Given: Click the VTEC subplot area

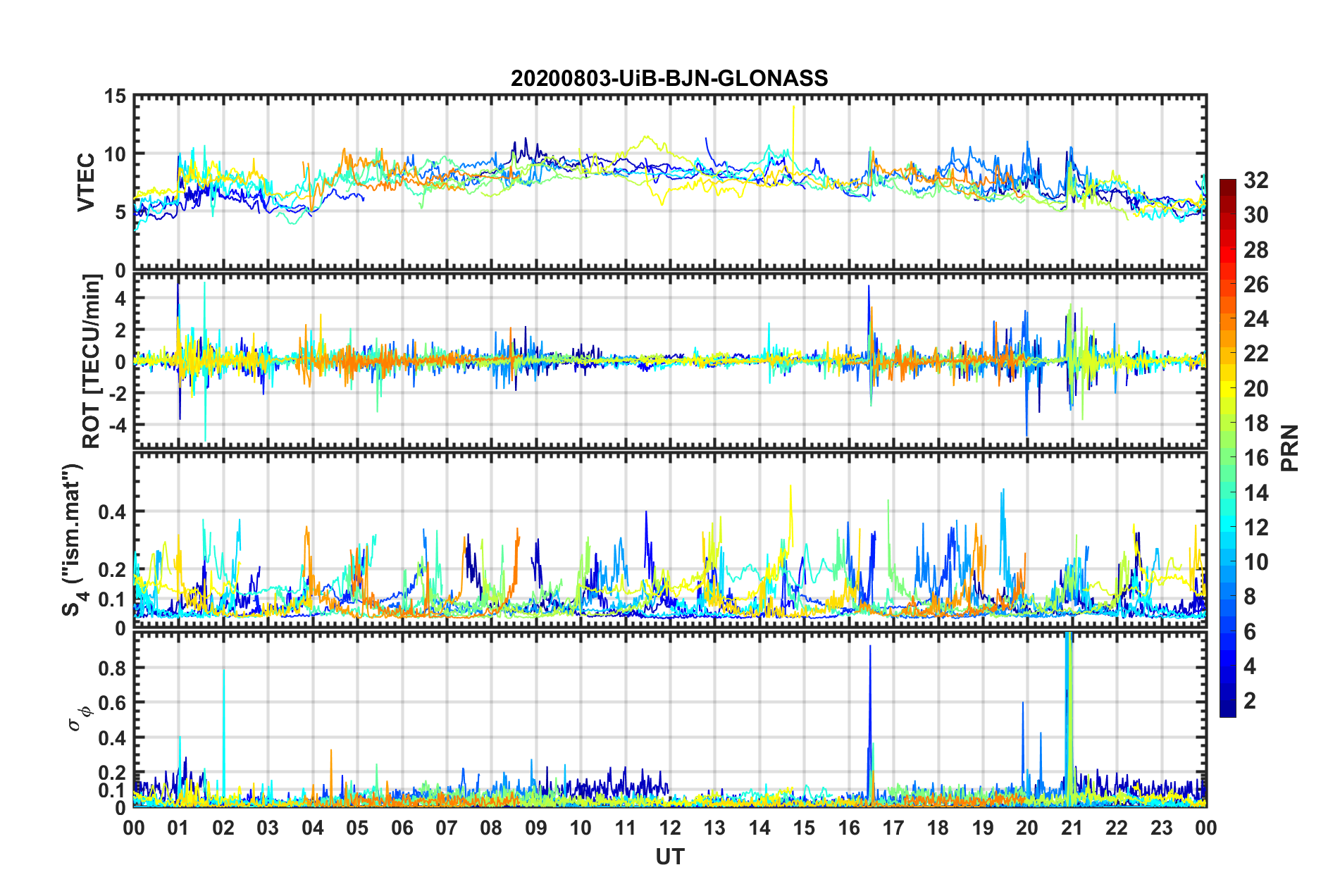Looking at the screenshot, I should 669,182.
